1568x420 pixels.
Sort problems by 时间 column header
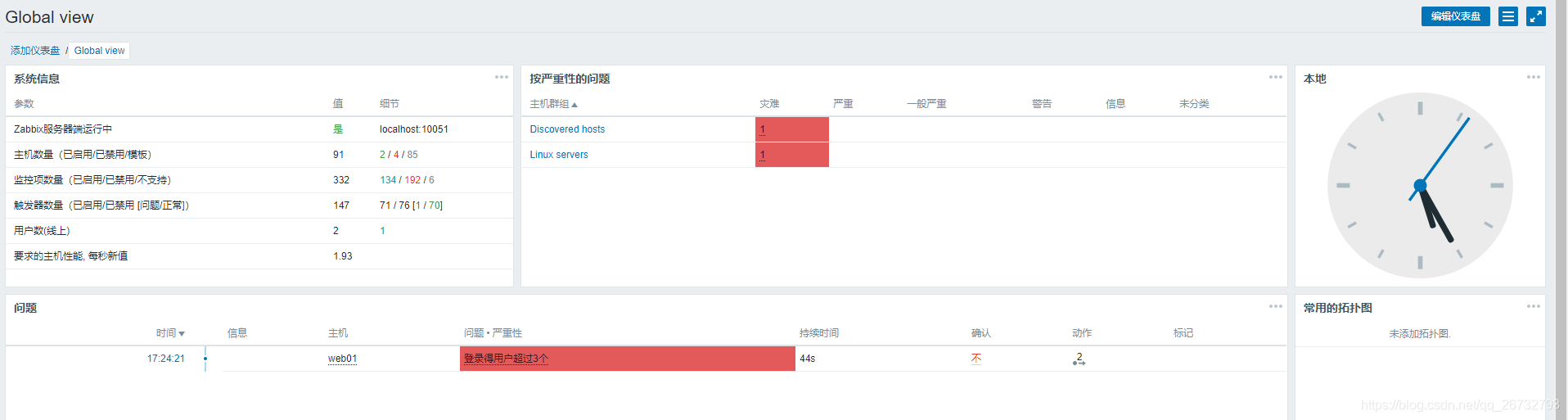[170, 333]
